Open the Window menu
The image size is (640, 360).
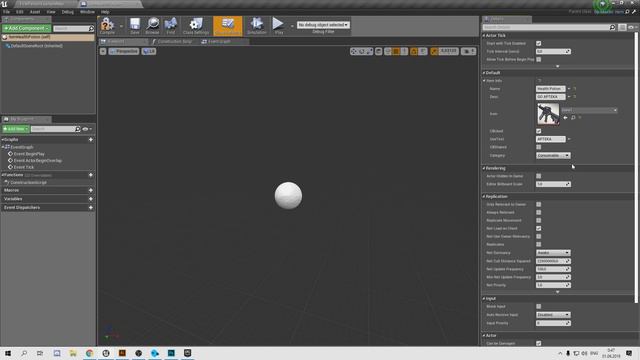pyautogui.click(x=87, y=12)
